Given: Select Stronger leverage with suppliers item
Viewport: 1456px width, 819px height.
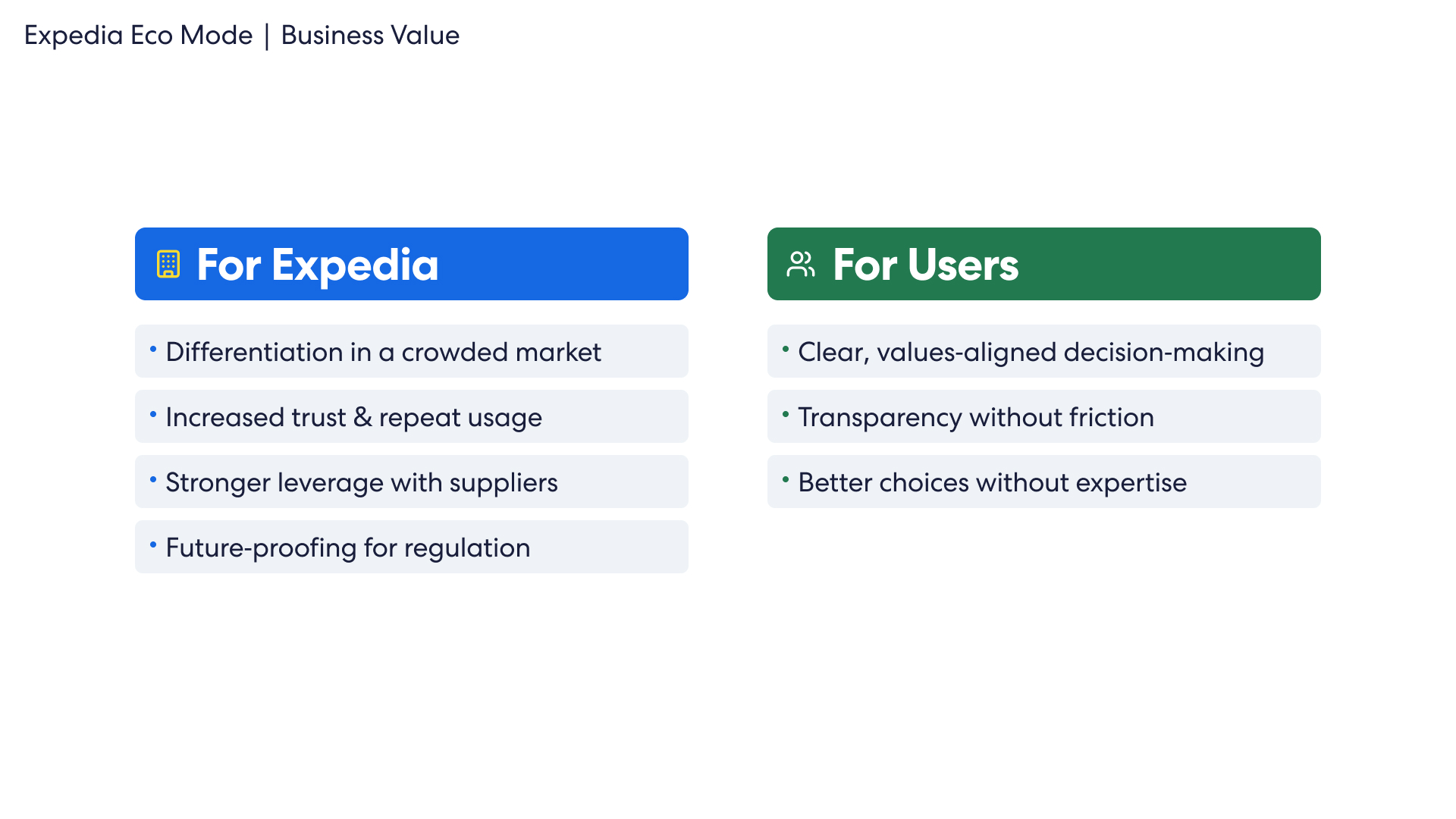Looking at the screenshot, I should tap(361, 482).
